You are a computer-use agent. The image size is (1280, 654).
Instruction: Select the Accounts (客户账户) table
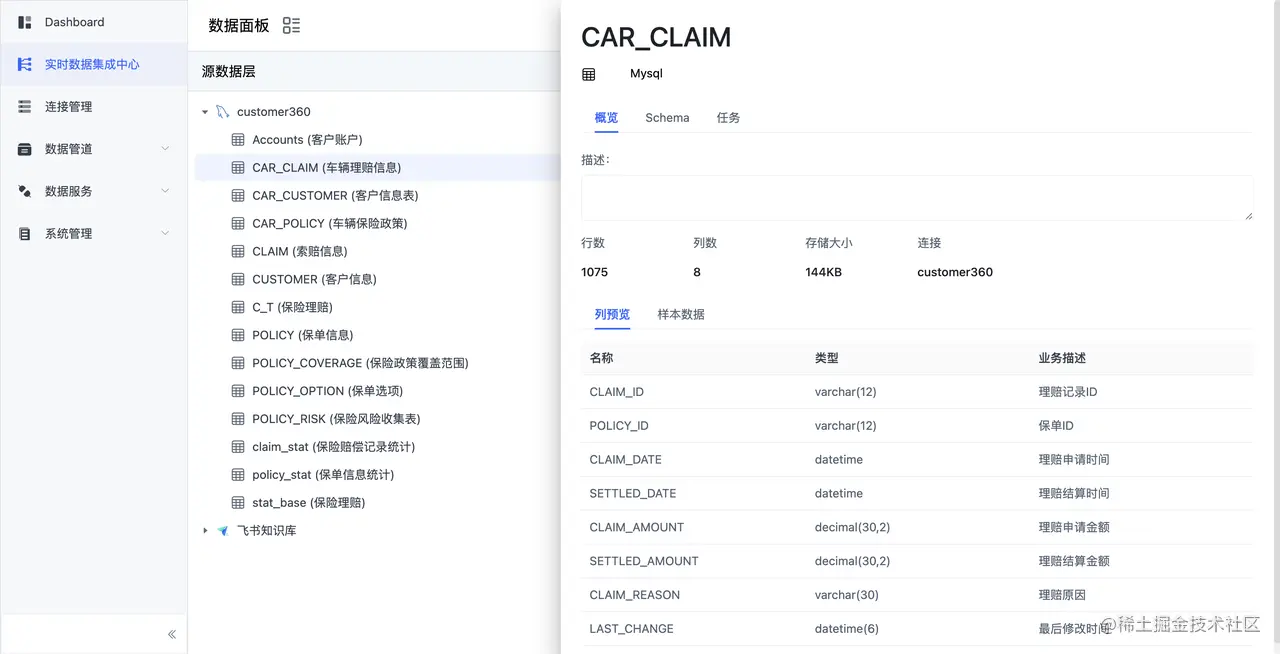[x=307, y=140]
